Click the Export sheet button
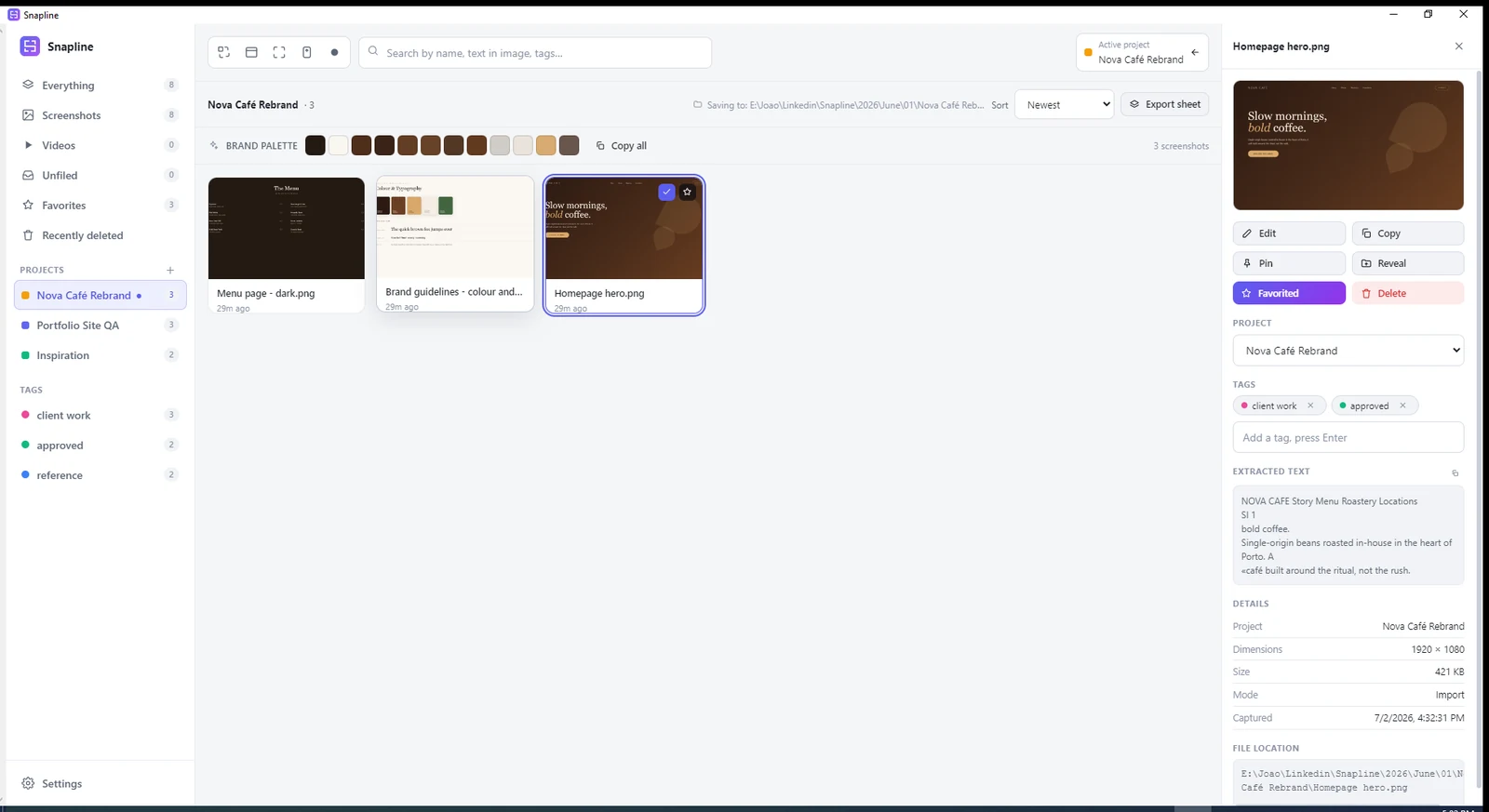Viewport: 1489px width, 812px height. (1164, 104)
